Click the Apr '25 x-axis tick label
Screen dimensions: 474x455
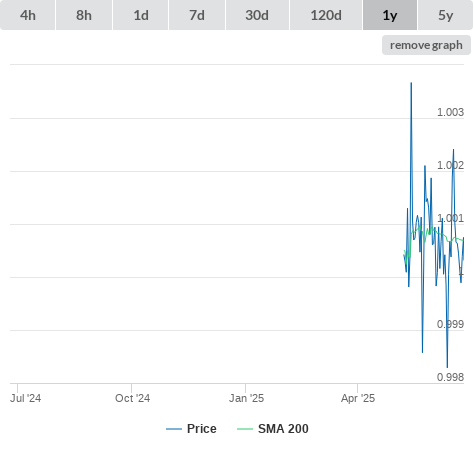(358, 398)
